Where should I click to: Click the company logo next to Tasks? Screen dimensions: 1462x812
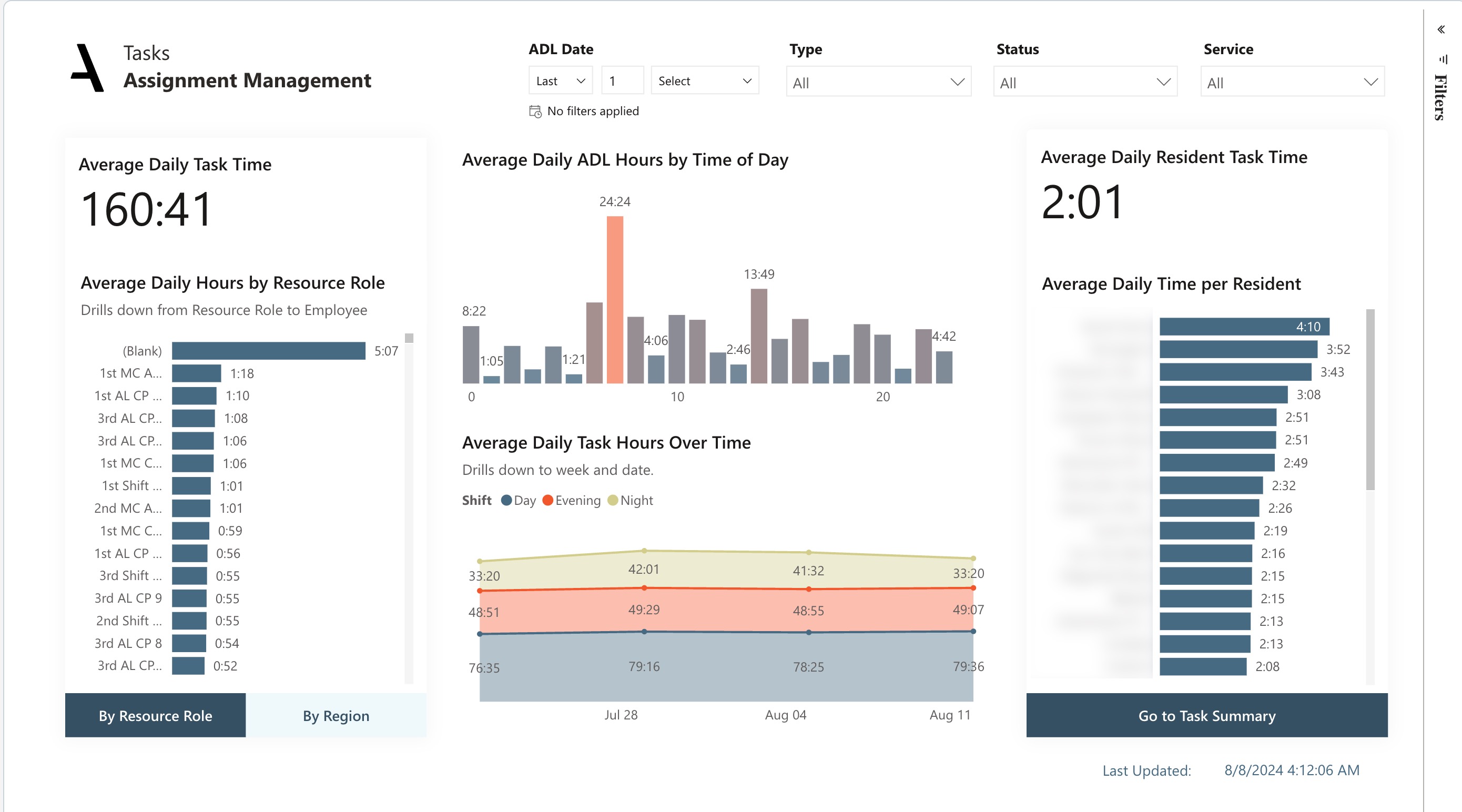87,68
